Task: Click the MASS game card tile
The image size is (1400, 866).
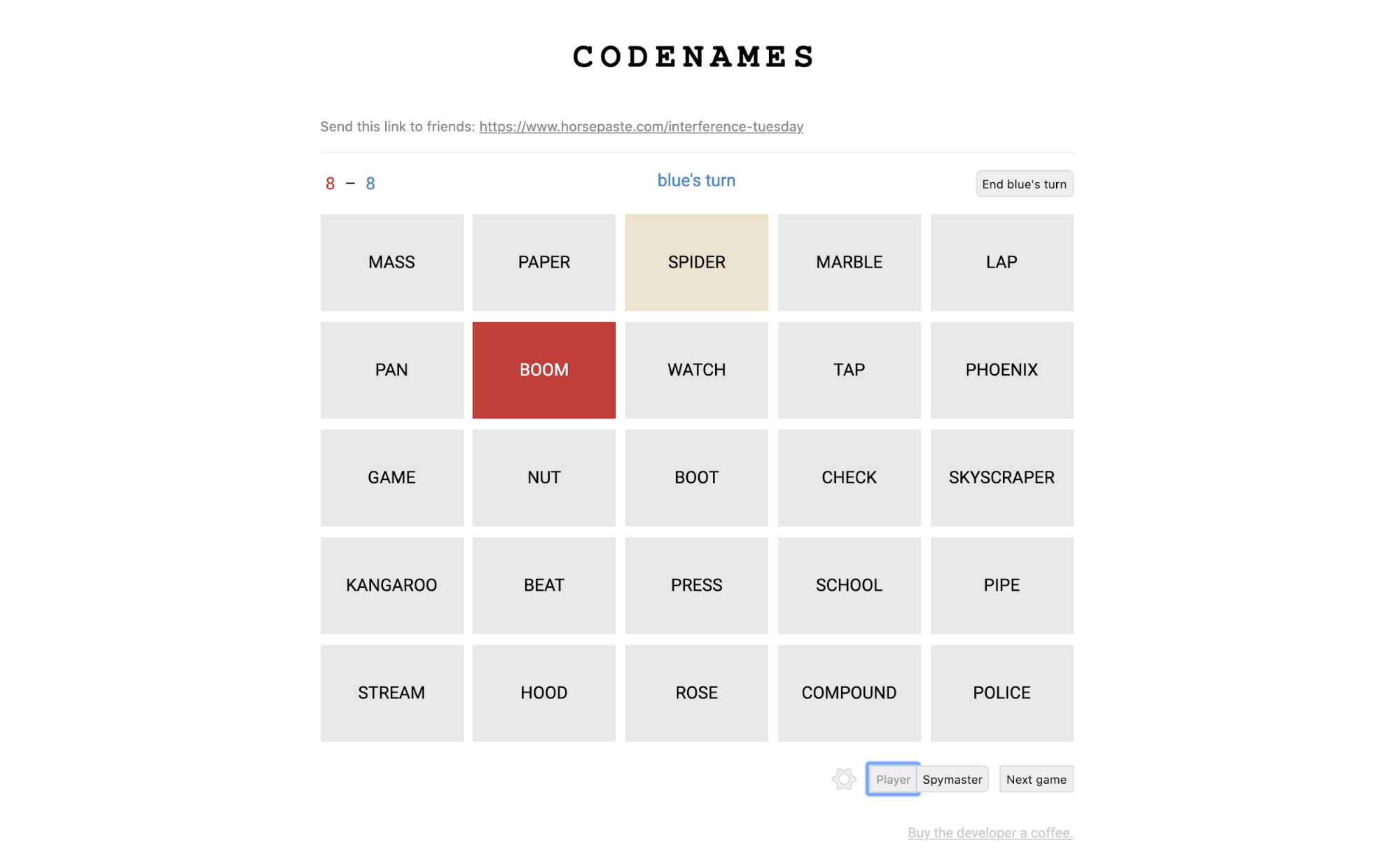Action: tap(391, 262)
